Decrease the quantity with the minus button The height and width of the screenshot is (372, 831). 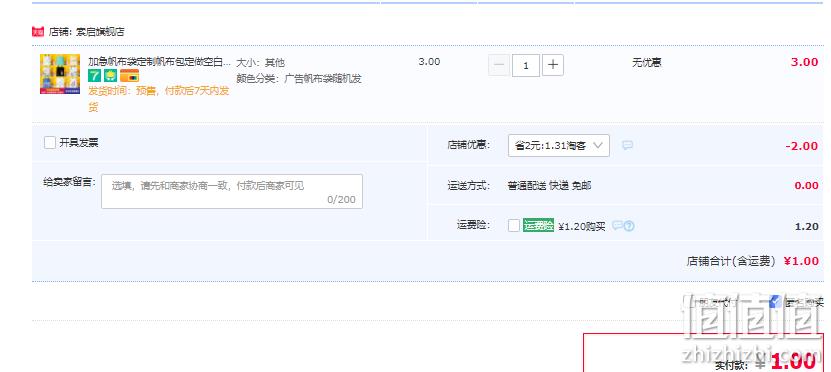(x=499, y=65)
